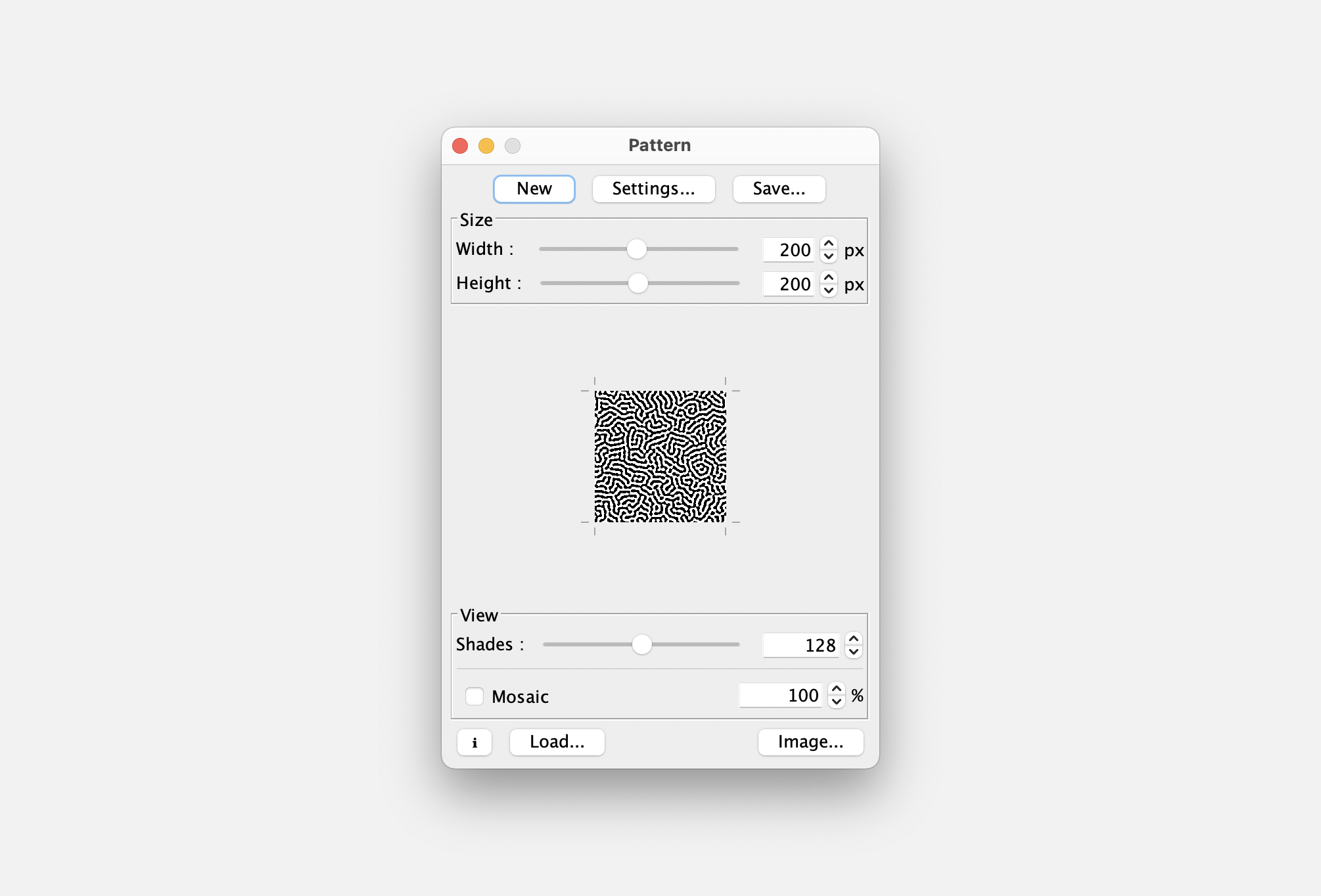Screen dimensions: 1321x896
Task: Decrease Height using stepper down arrow
Action: tap(829, 290)
